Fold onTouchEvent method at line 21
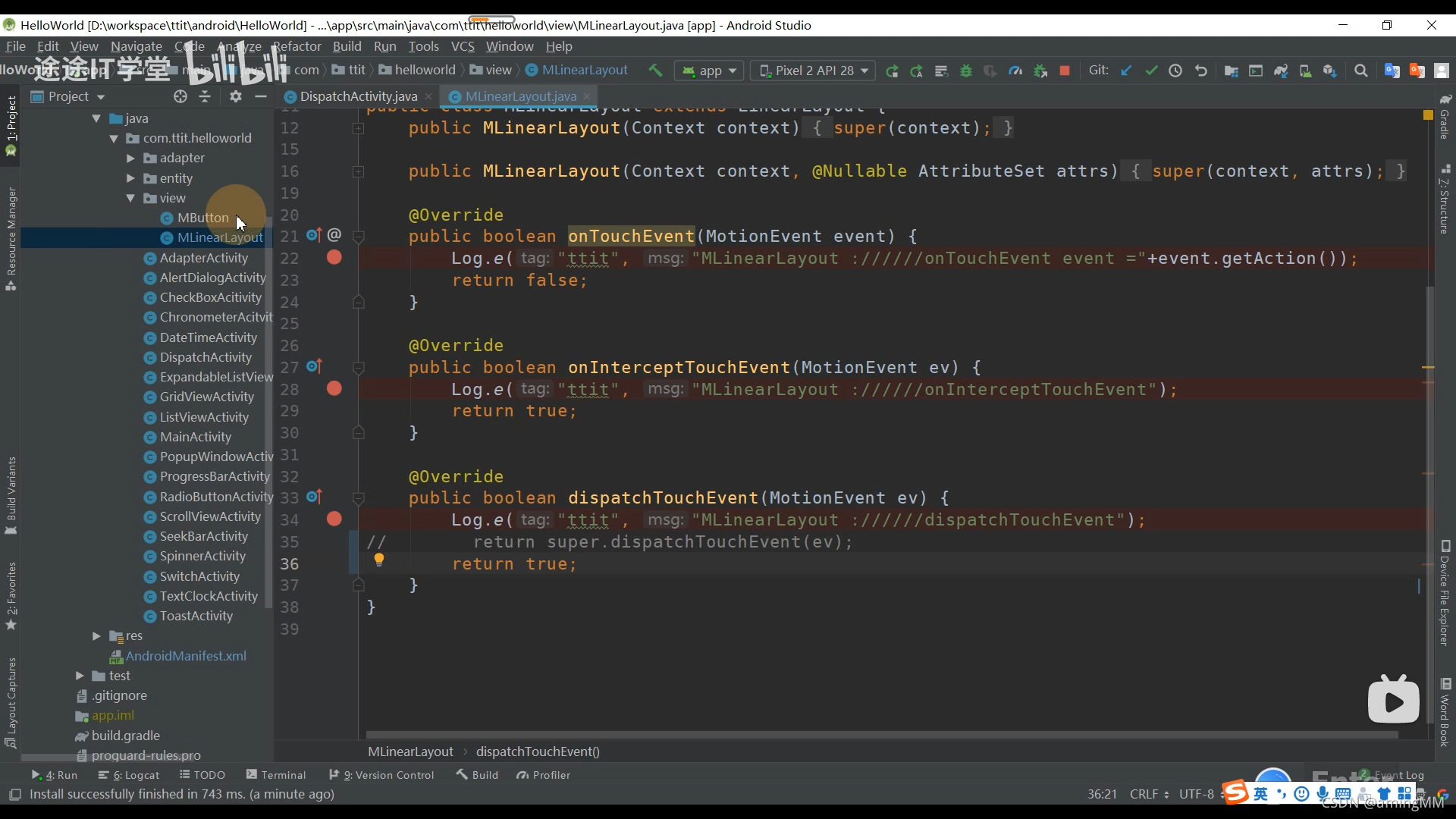This screenshot has width=1456, height=819. pos(359,237)
